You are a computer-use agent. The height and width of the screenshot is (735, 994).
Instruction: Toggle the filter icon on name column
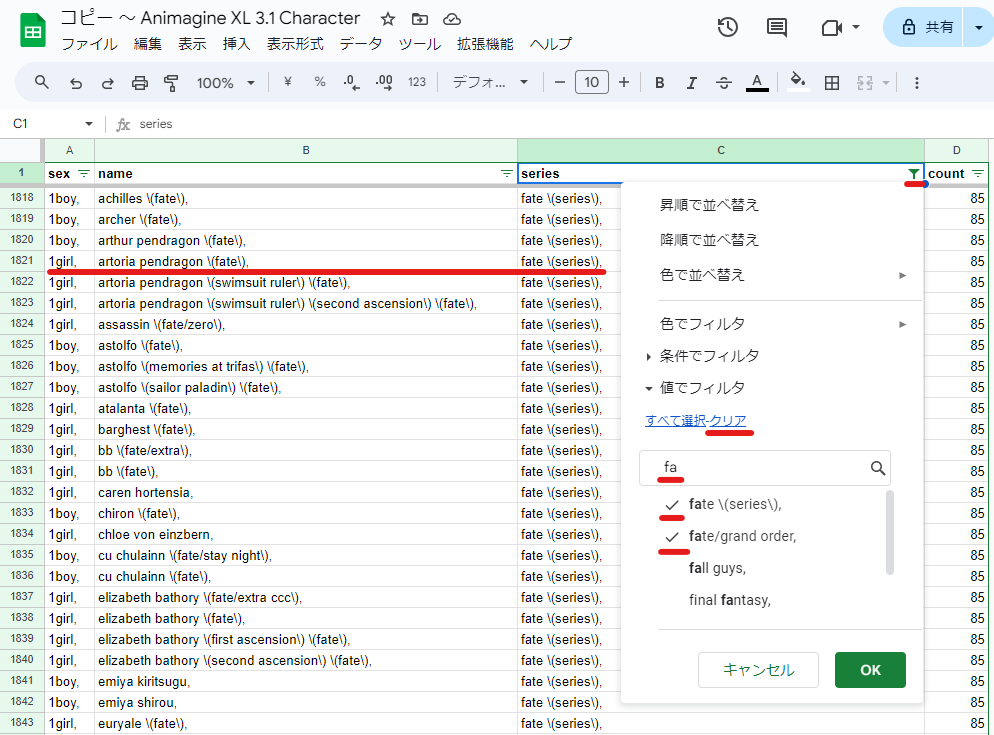(506, 174)
